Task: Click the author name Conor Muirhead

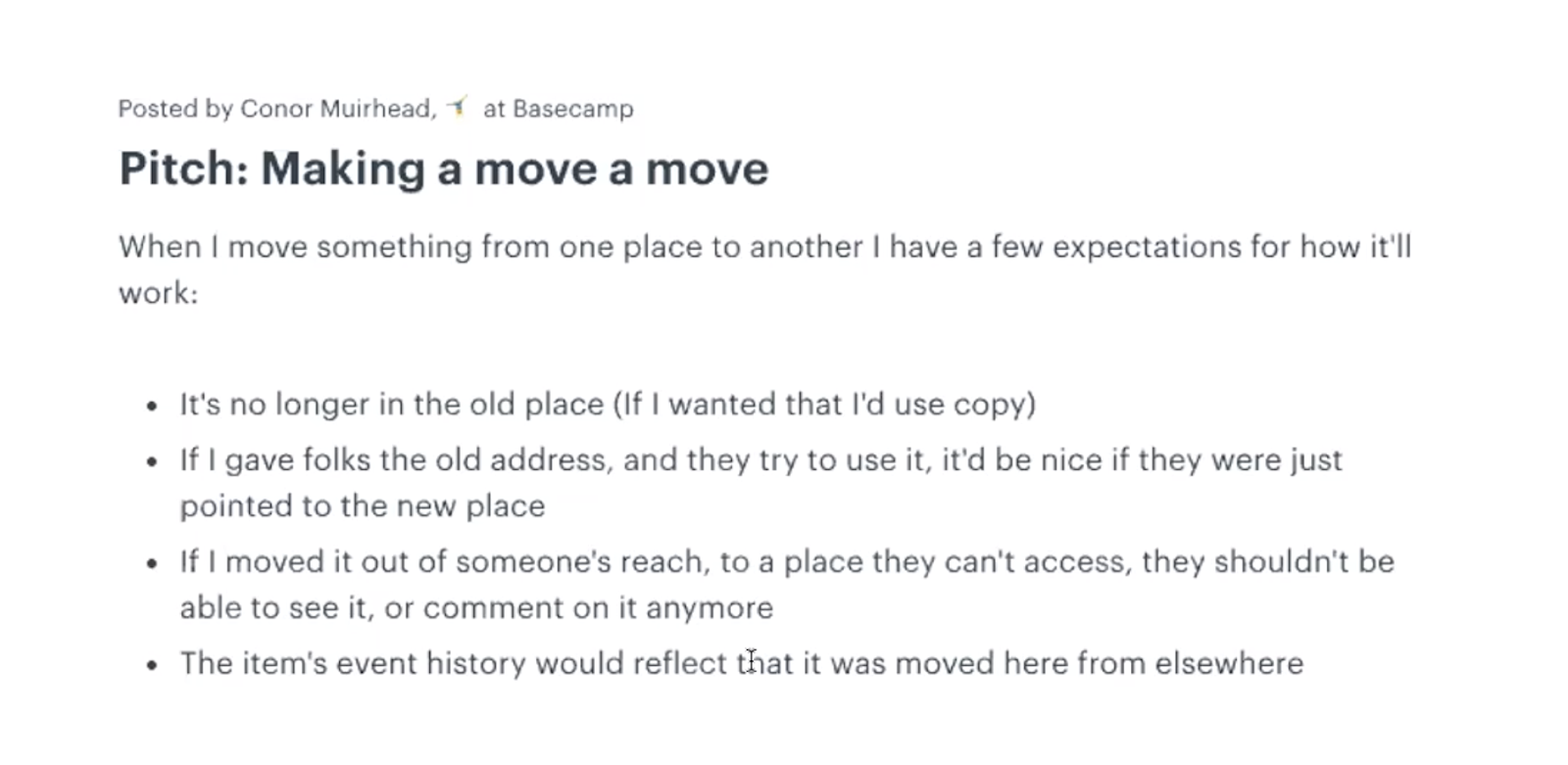Action: [x=338, y=109]
